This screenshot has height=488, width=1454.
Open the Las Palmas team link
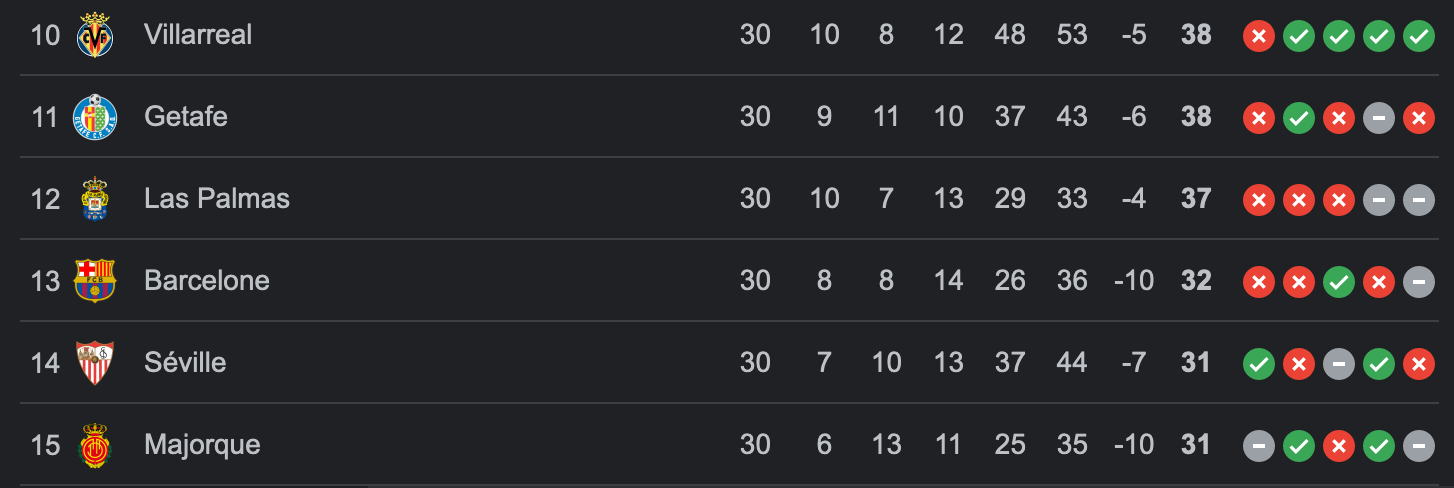(217, 199)
